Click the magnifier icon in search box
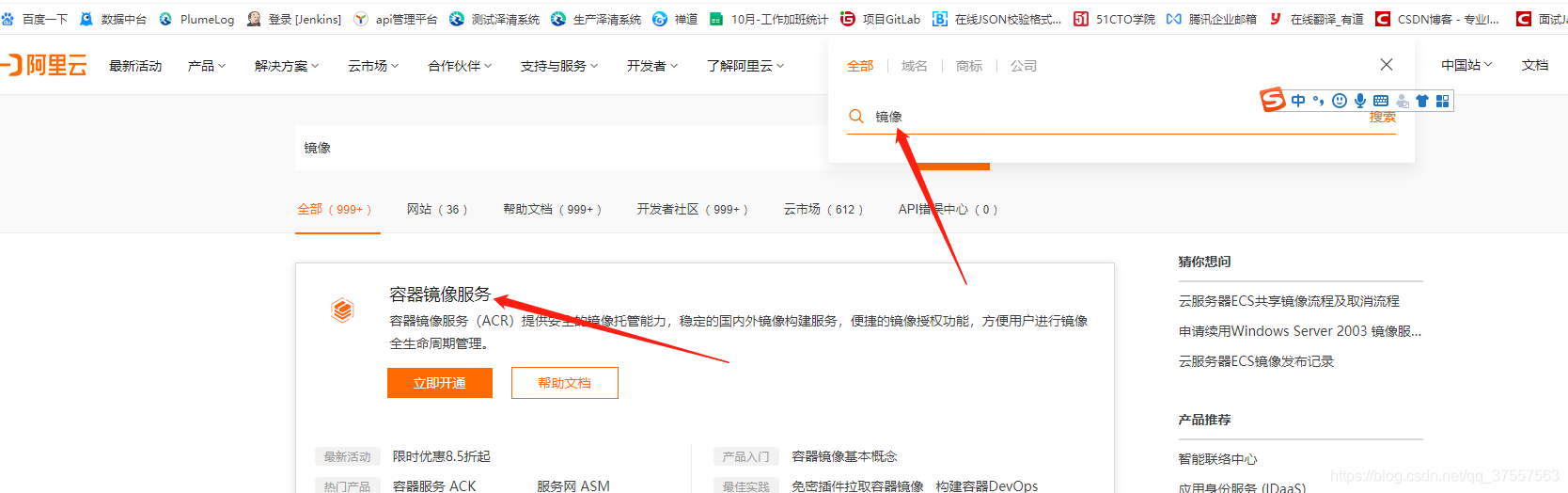Image resolution: width=1568 pixels, height=493 pixels. 856,116
